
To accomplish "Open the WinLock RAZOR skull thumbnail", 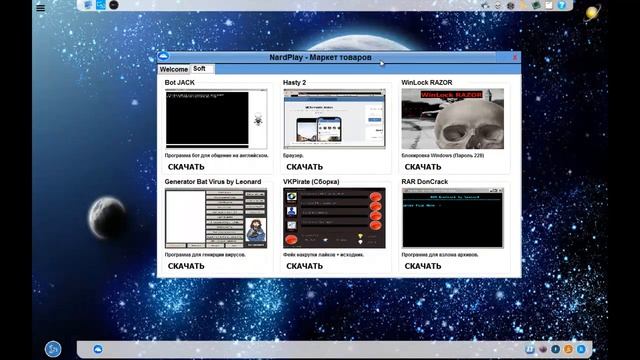I will (453, 119).
